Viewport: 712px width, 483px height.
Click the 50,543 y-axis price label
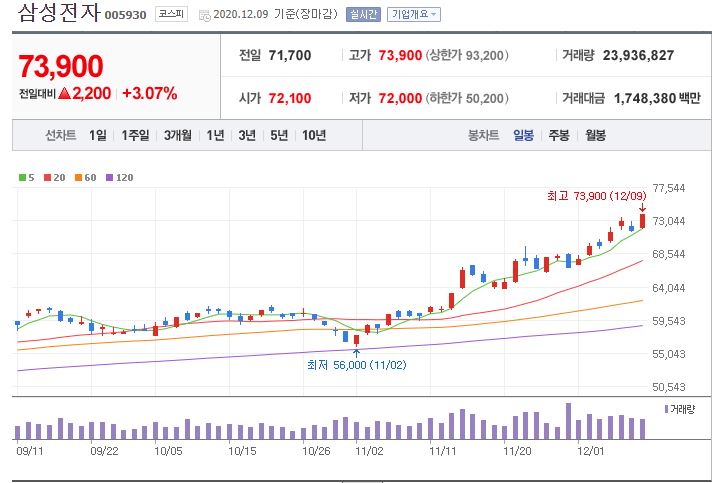tap(669, 387)
